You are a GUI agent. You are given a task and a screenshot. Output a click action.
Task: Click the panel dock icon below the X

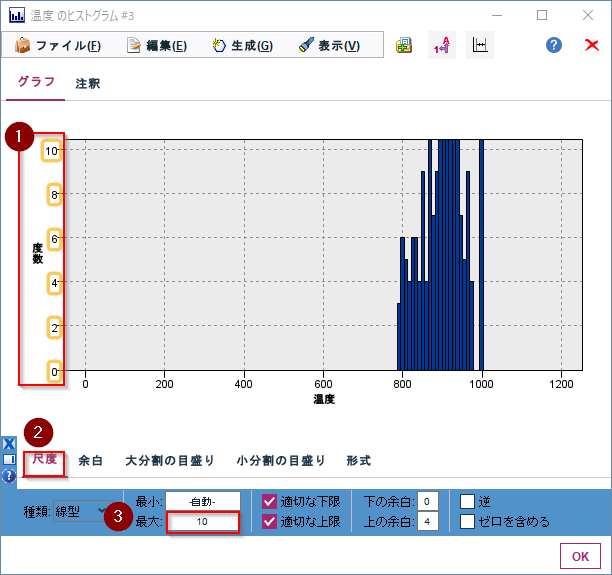point(9,459)
